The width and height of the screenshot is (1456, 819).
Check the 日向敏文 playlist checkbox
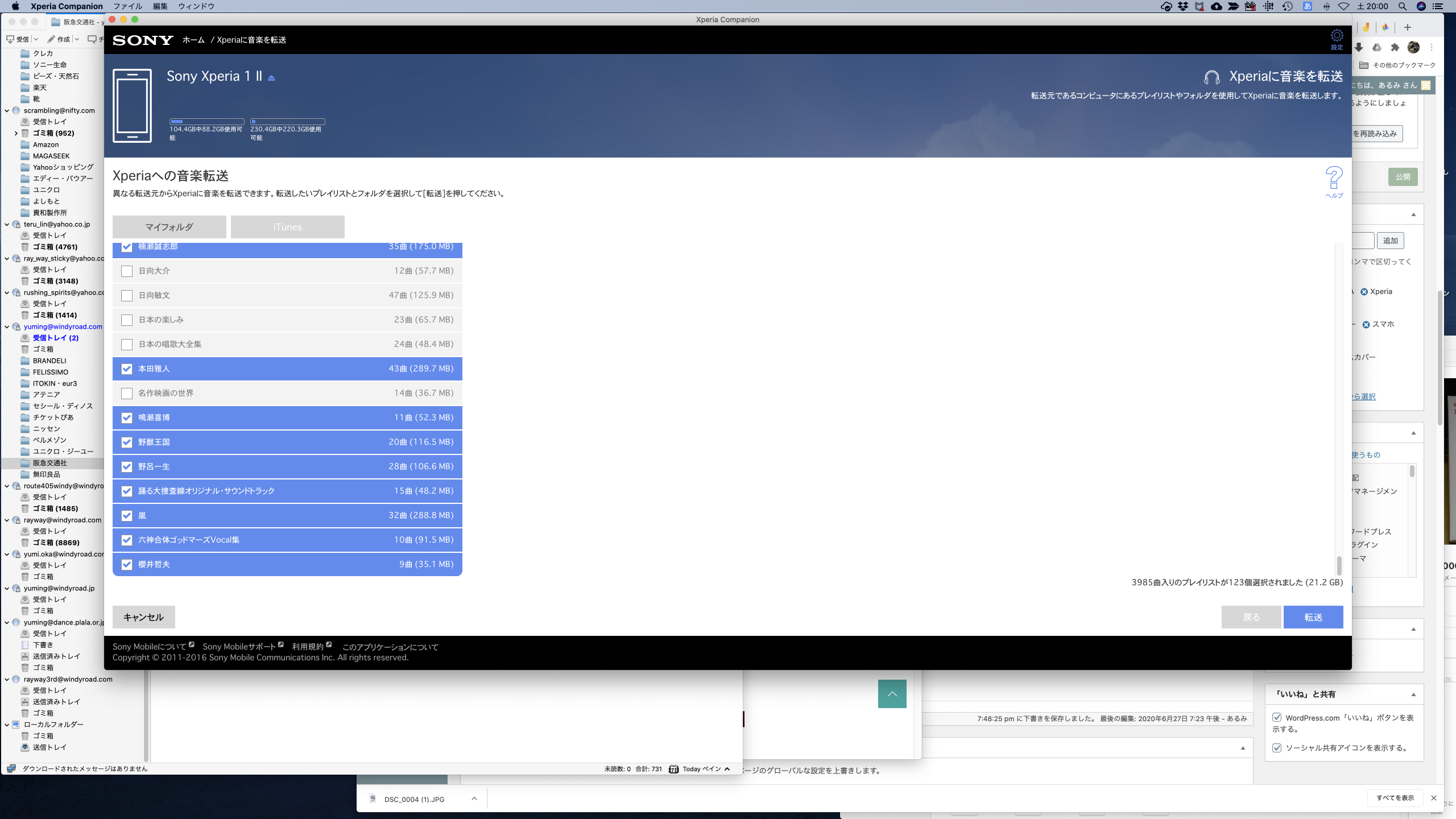127,296
